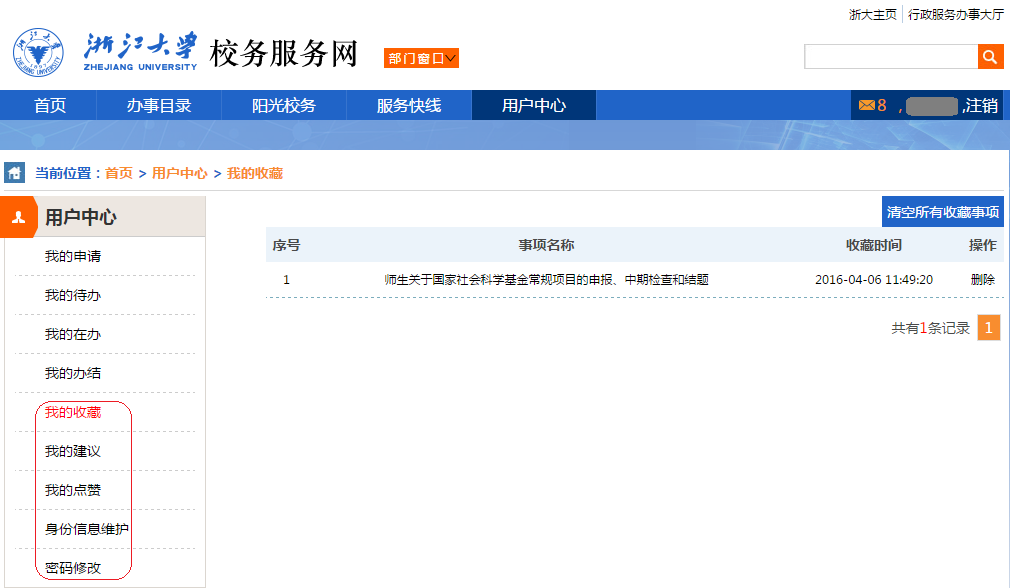Click 清空所有收藏事项 button
This screenshot has width=1011, height=588.
click(942, 212)
